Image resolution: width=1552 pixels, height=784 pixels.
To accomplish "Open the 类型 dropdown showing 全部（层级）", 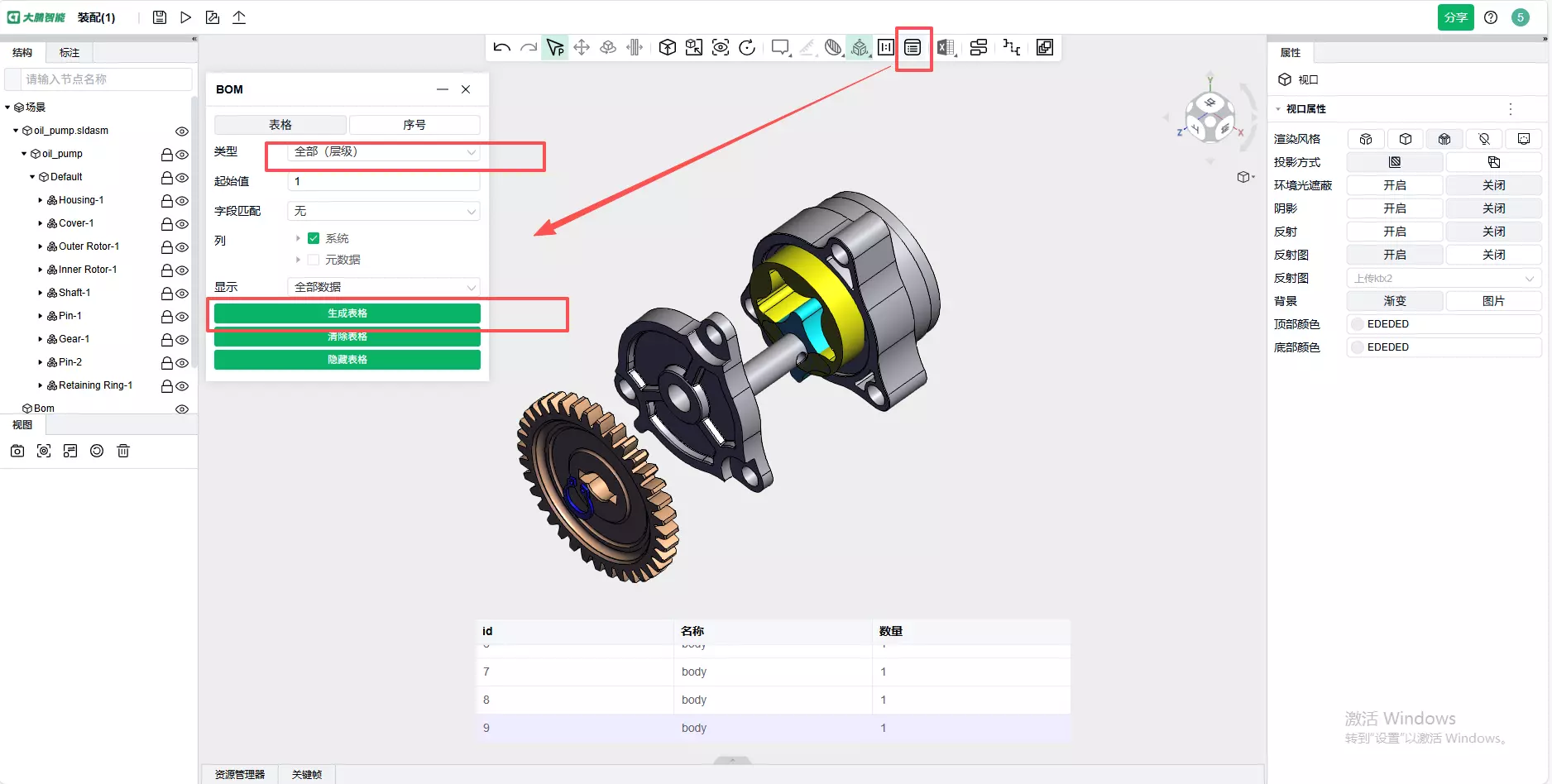I will tap(384, 152).
